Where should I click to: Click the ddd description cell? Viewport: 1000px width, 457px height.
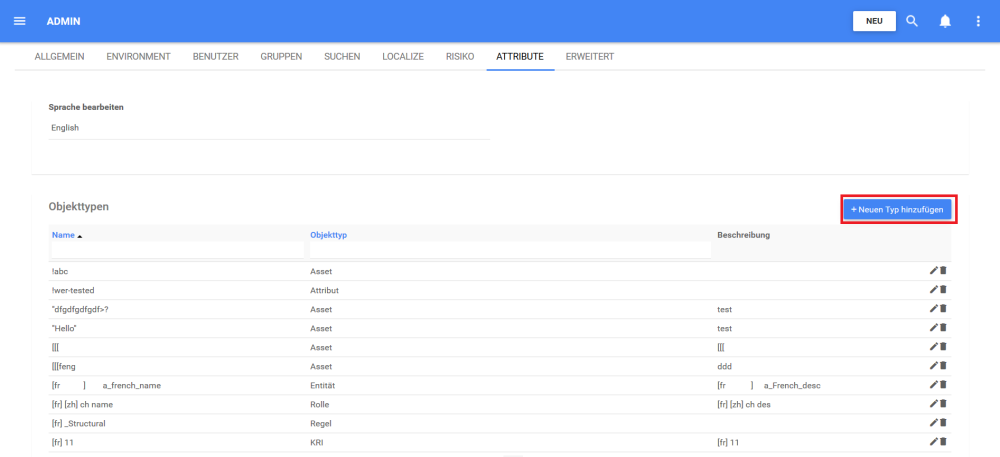[x=724, y=366]
